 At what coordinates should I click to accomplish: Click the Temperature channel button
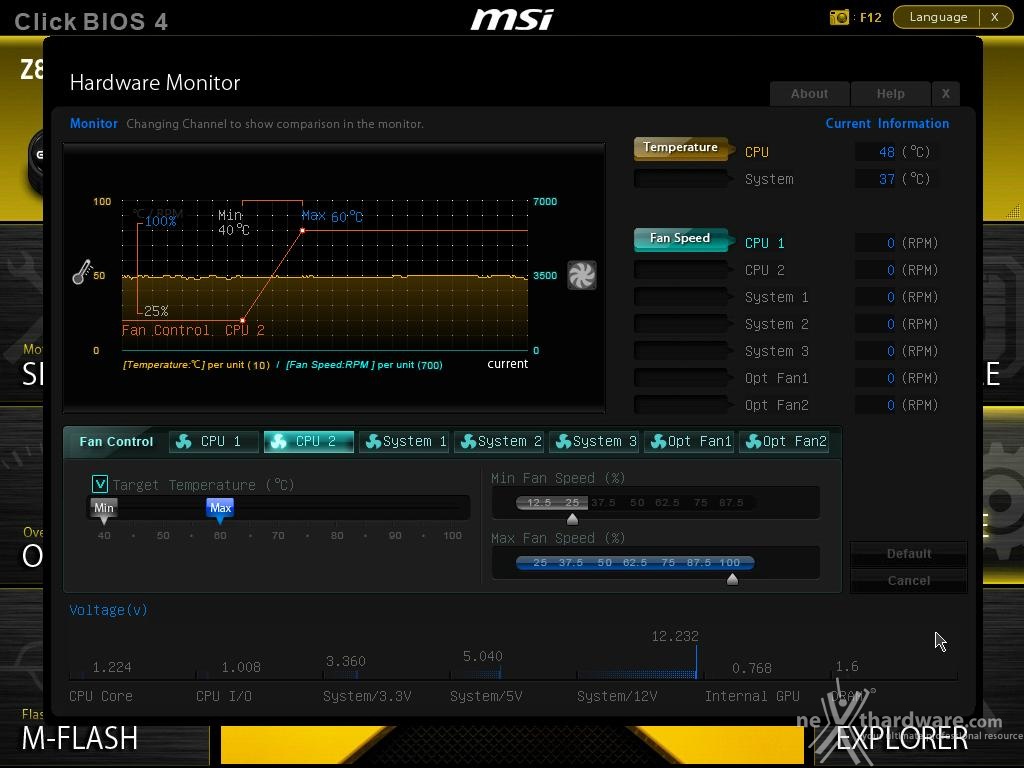coord(680,148)
